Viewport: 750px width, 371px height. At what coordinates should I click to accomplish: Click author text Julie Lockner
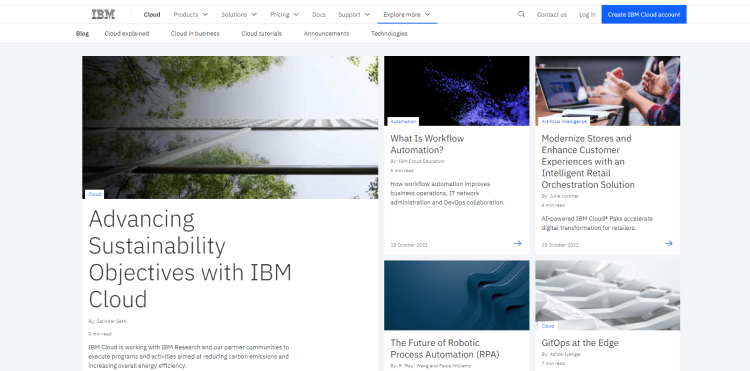[560, 196]
